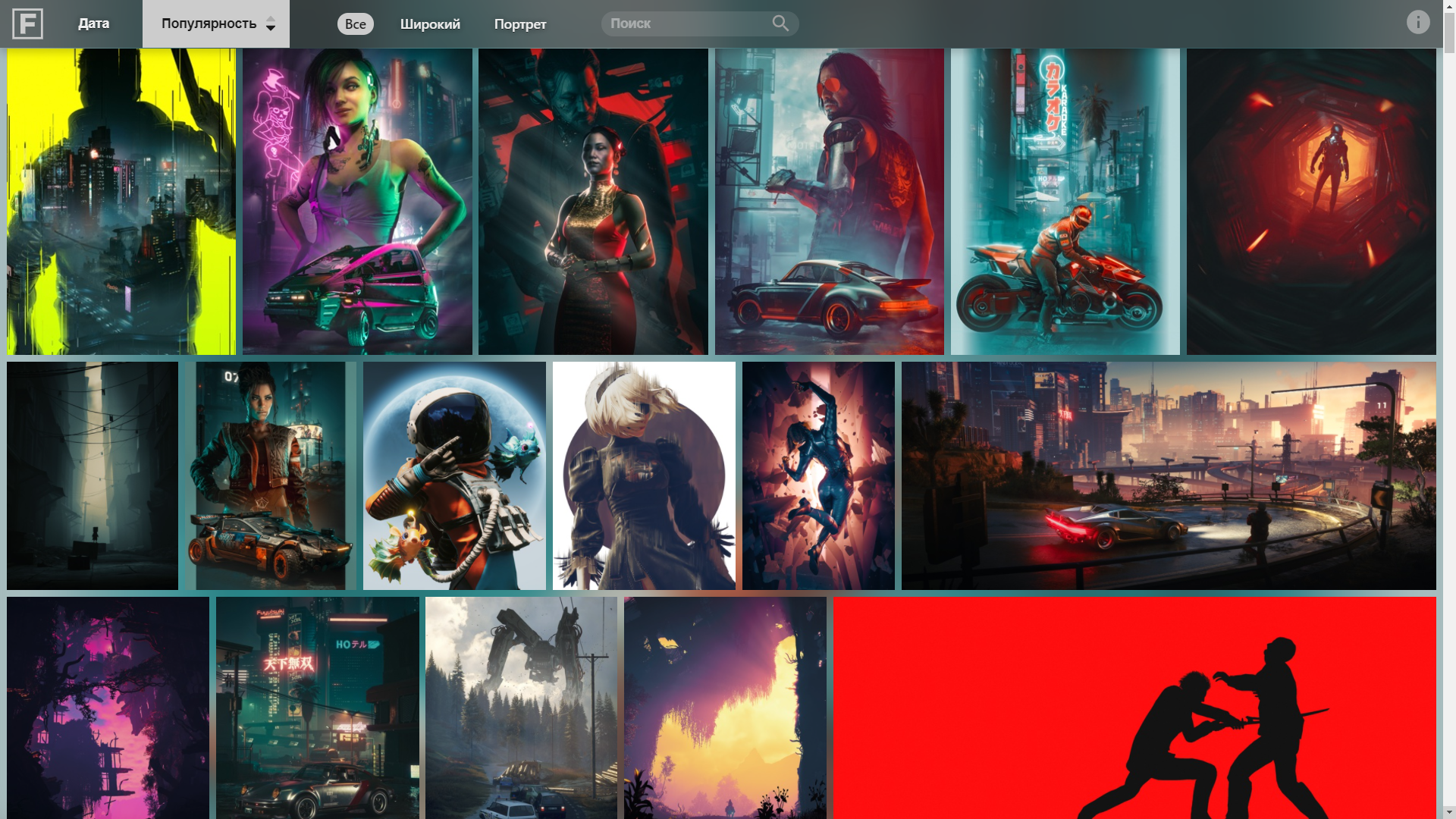Viewport: 1456px width, 819px height.
Task: Open the climbing figure shattered wall wallpaper
Action: 818,475
